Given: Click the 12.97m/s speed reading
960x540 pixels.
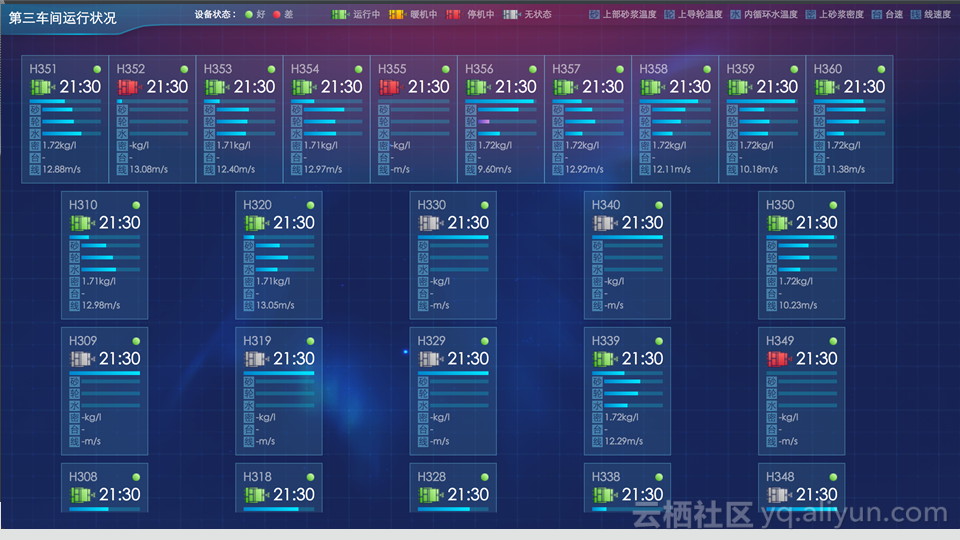Looking at the screenshot, I should 323,170.
